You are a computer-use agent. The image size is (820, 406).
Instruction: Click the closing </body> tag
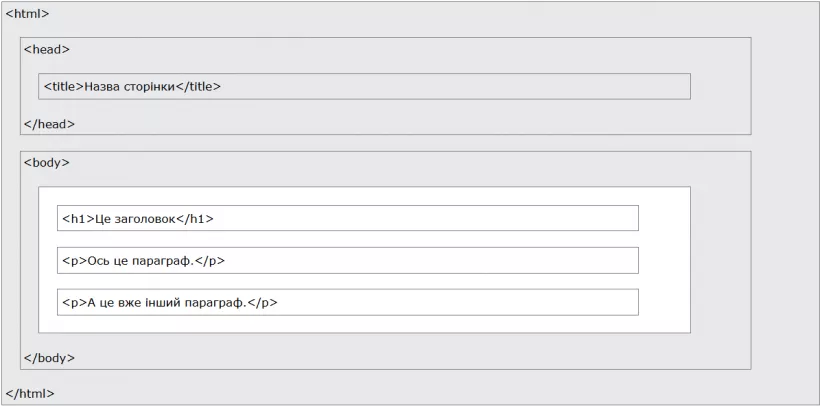tap(50, 357)
